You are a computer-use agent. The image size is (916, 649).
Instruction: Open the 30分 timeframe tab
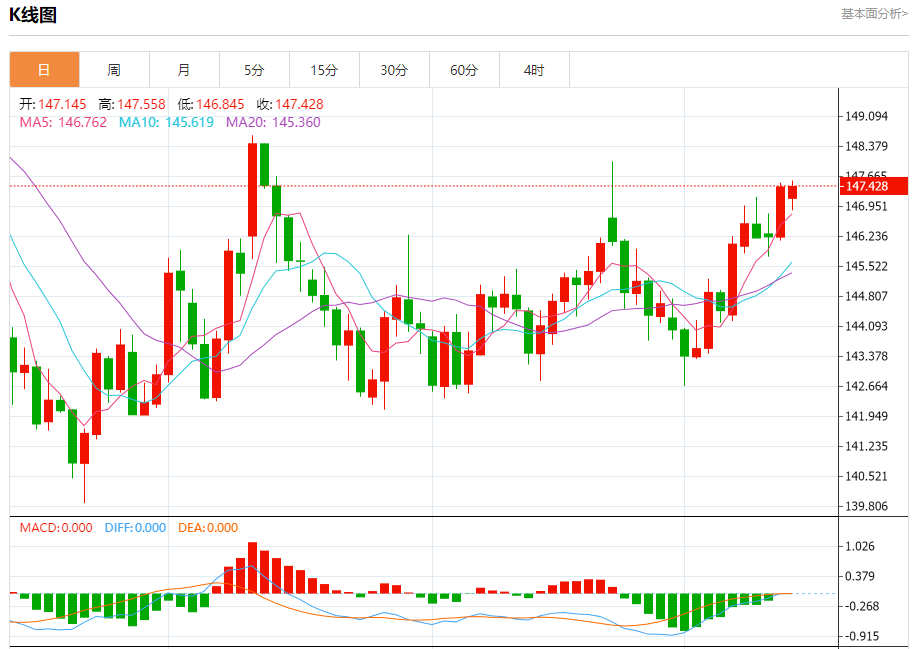point(394,70)
